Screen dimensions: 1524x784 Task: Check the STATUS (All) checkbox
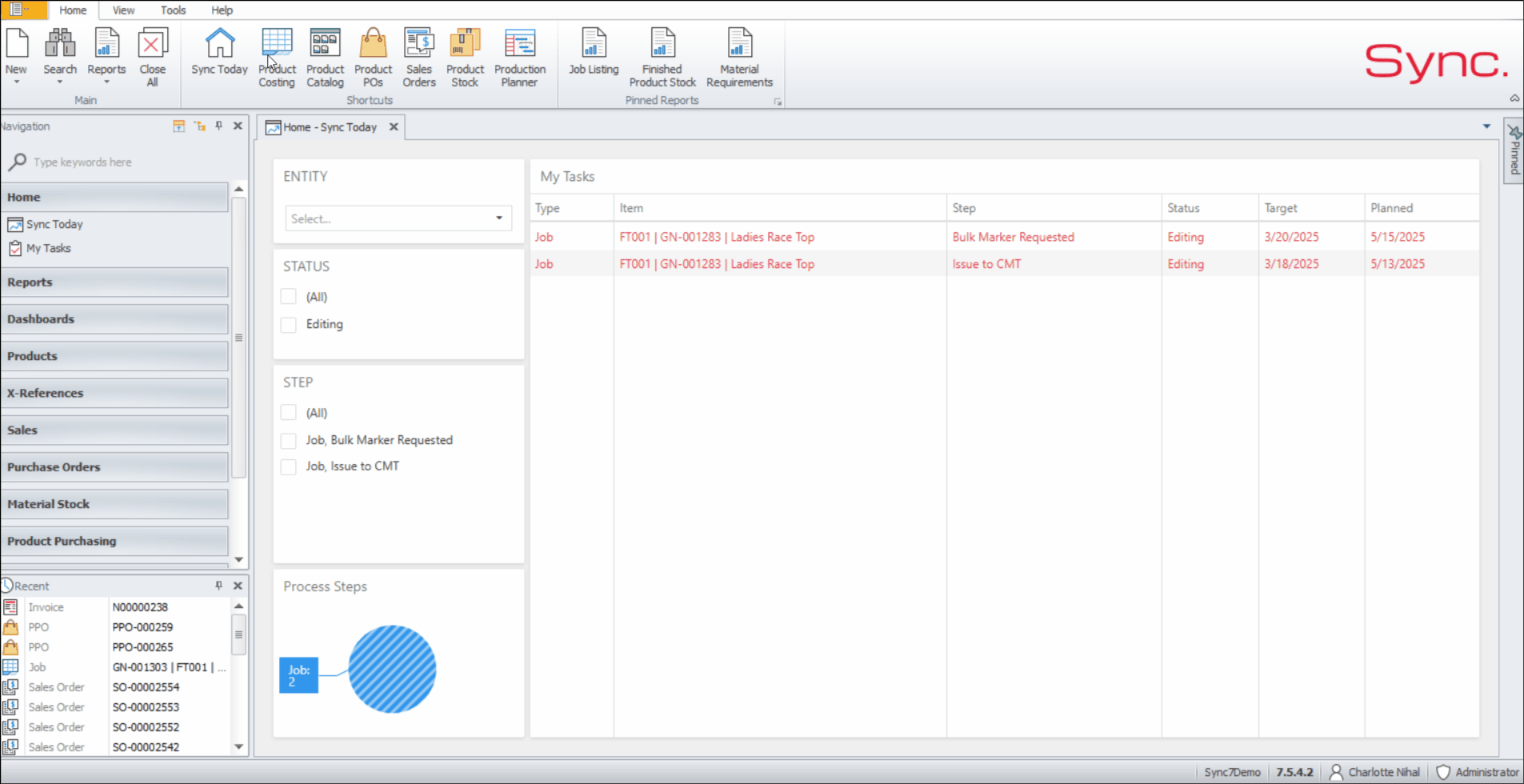[x=289, y=297]
